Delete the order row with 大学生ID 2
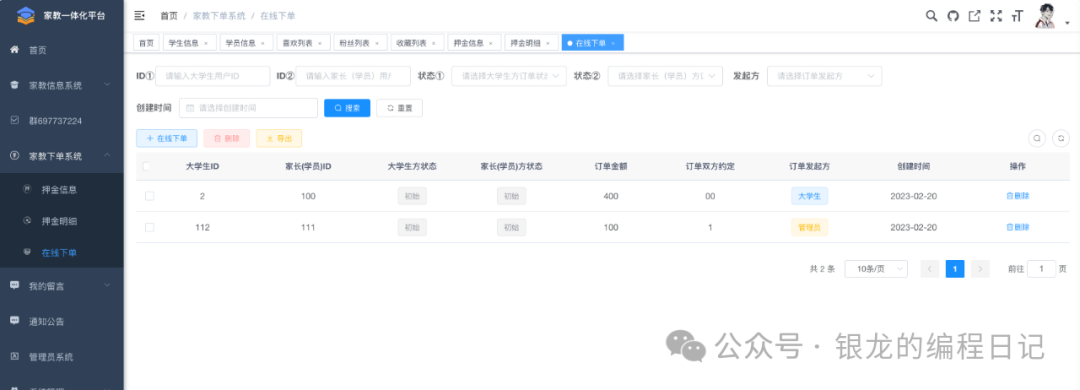1080x390 pixels. click(x=1017, y=196)
